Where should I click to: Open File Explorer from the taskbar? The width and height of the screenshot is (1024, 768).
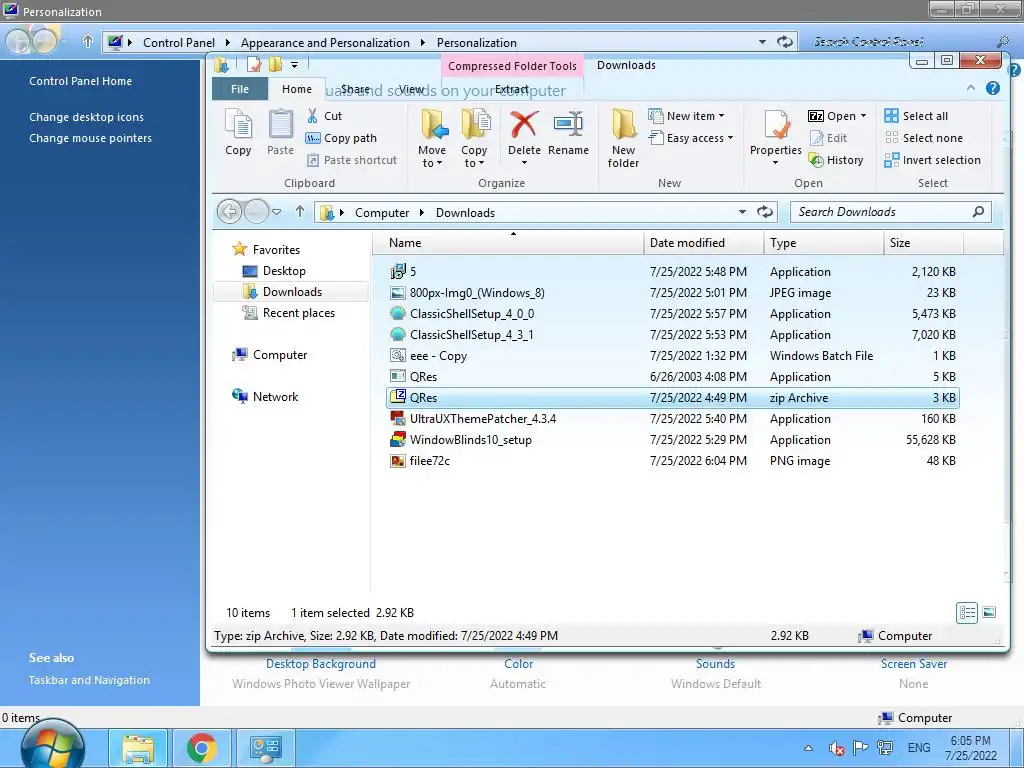click(138, 748)
